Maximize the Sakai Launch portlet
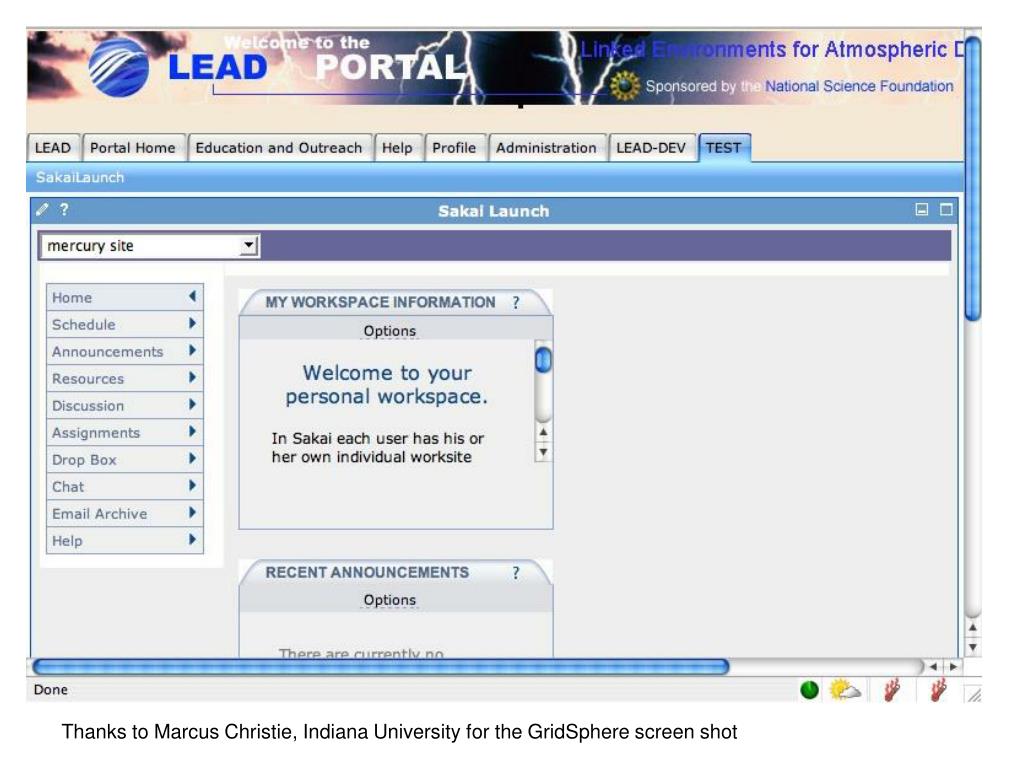This screenshot has width=1024, height=768. click(x=946, y=210)
